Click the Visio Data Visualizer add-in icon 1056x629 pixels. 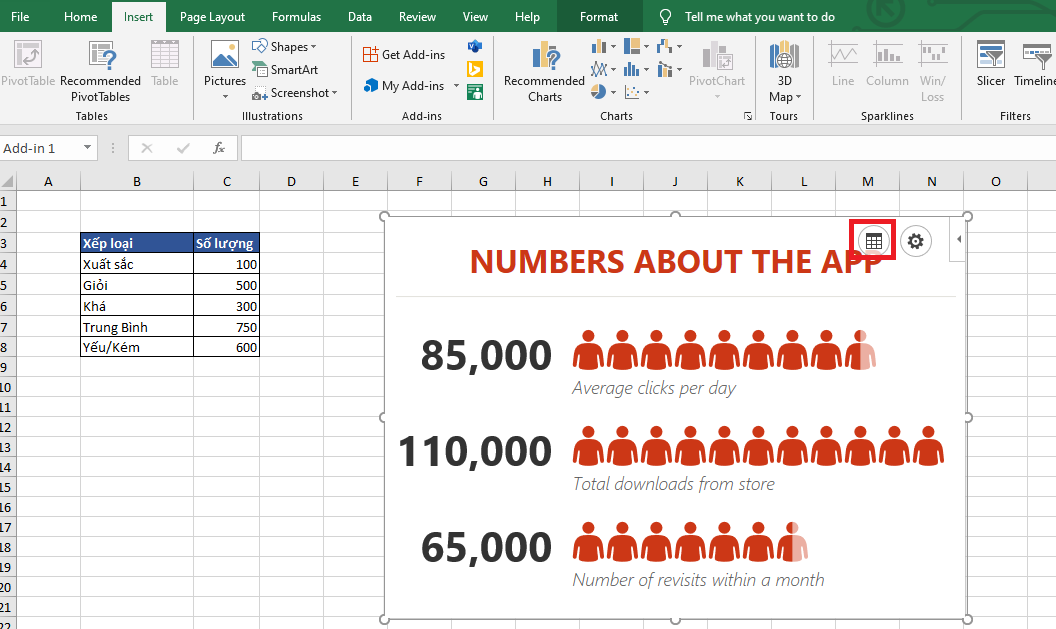tap(475, 47)
